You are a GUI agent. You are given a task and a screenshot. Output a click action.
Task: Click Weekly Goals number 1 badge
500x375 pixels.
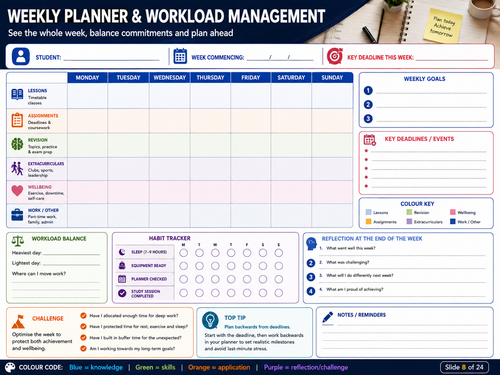coord(368,90)
